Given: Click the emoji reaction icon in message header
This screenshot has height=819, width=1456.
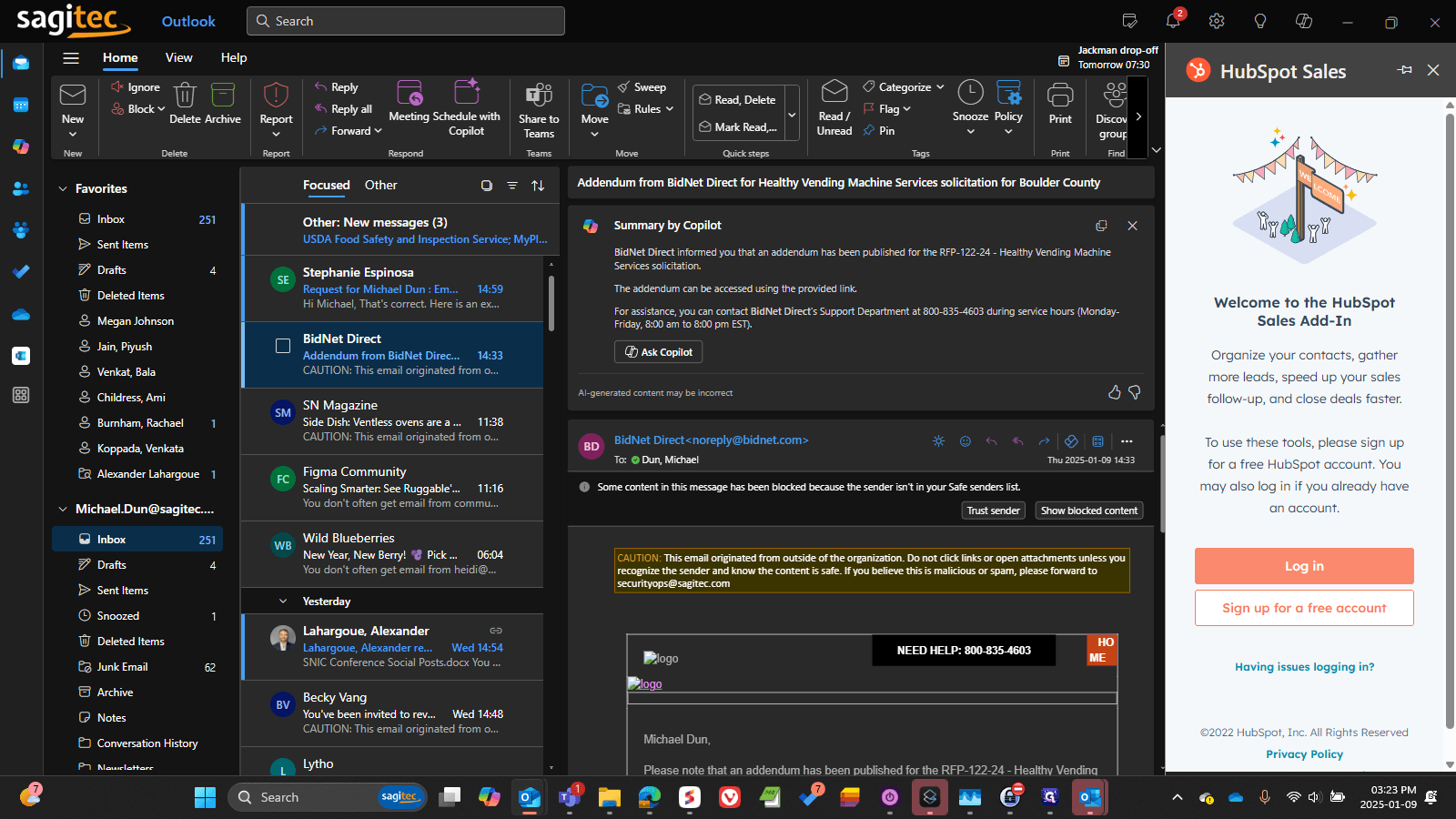Looking at the screenshot, I should tap(966, 441).
